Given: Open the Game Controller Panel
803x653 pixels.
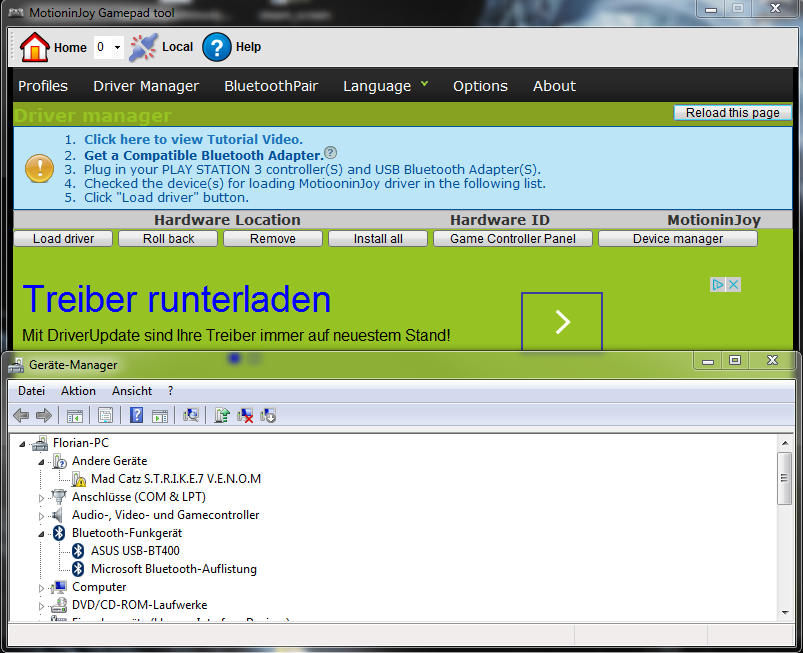Looking at the screenshot, I should pyautogui.click(x=513, y=239).
